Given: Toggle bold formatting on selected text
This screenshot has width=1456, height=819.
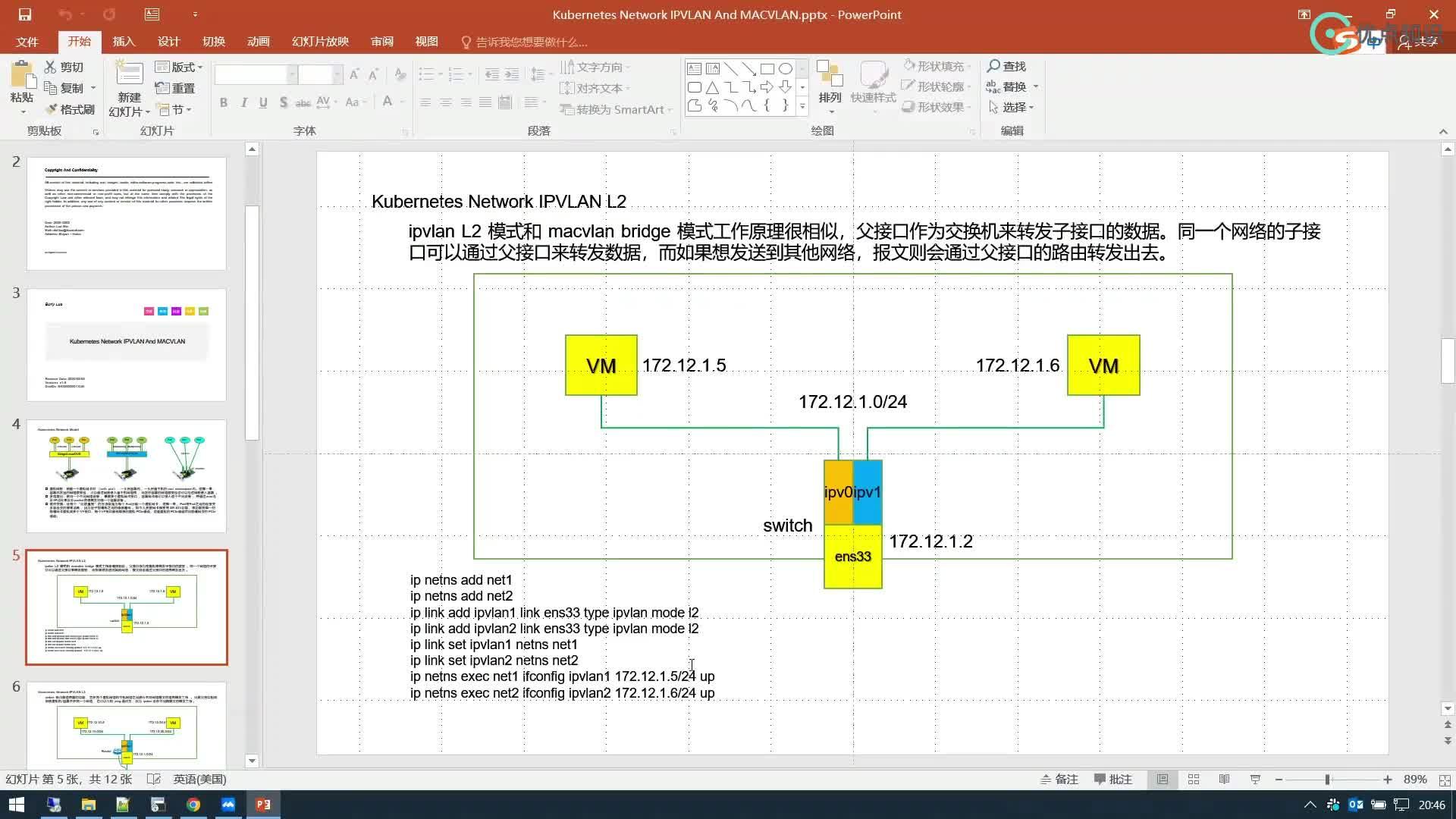Looking at the screenshot, I should point(223,102).
